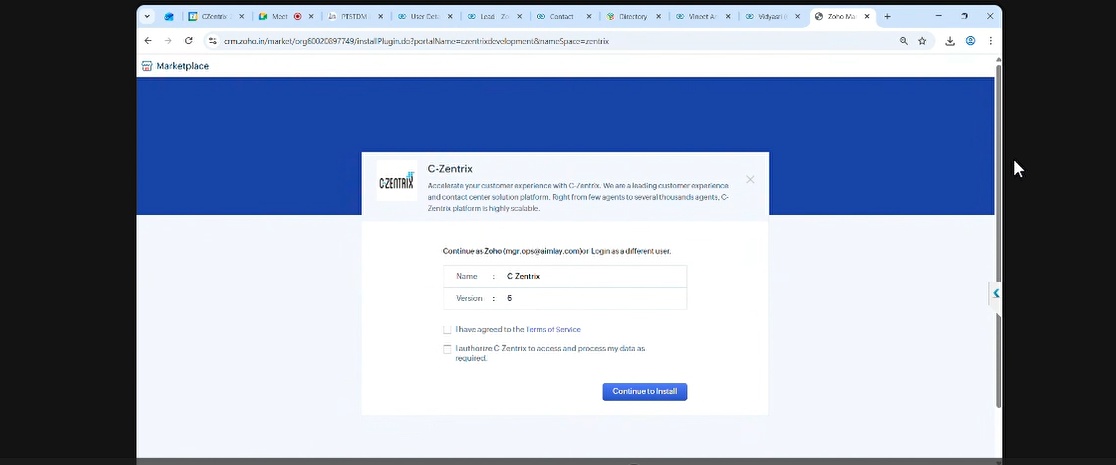Open the Chrome profile avatar icon
1116x465 pixels.
(x=970, y=41)
